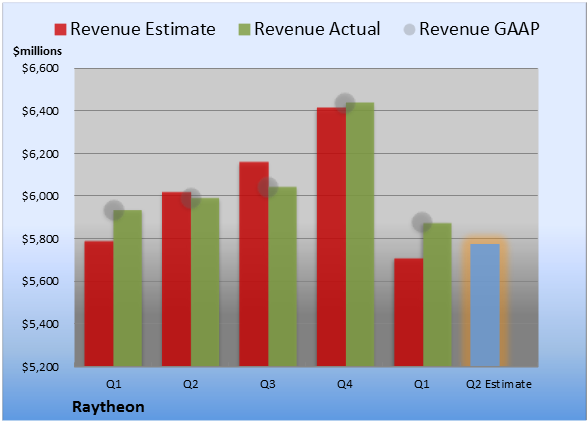Click the GAAP marker above Q4
The image size is (588, 422).
[x=345, y=103]
